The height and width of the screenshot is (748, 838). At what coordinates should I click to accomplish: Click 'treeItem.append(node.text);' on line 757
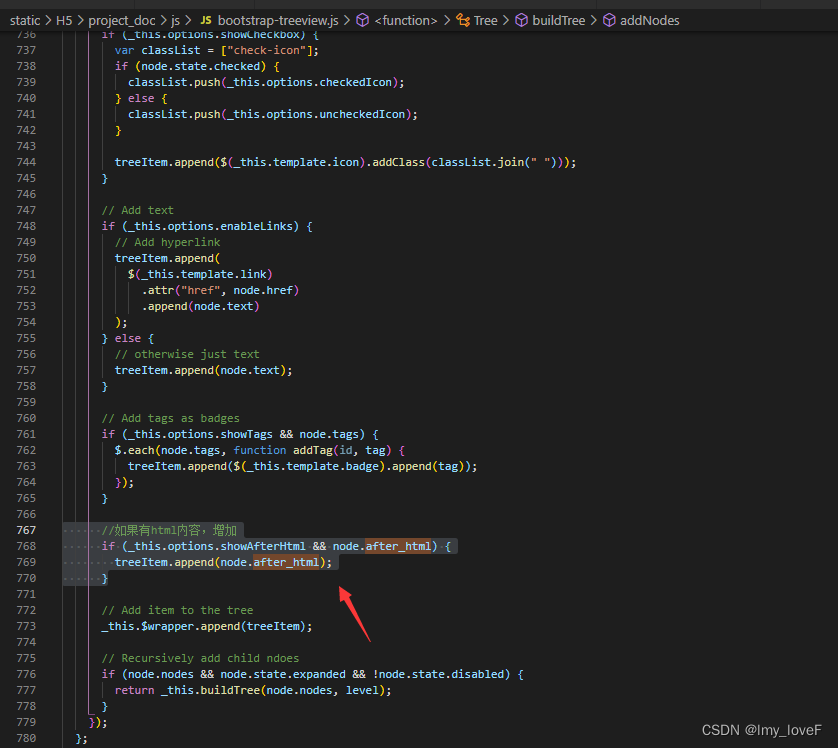[x=204, y=370]
